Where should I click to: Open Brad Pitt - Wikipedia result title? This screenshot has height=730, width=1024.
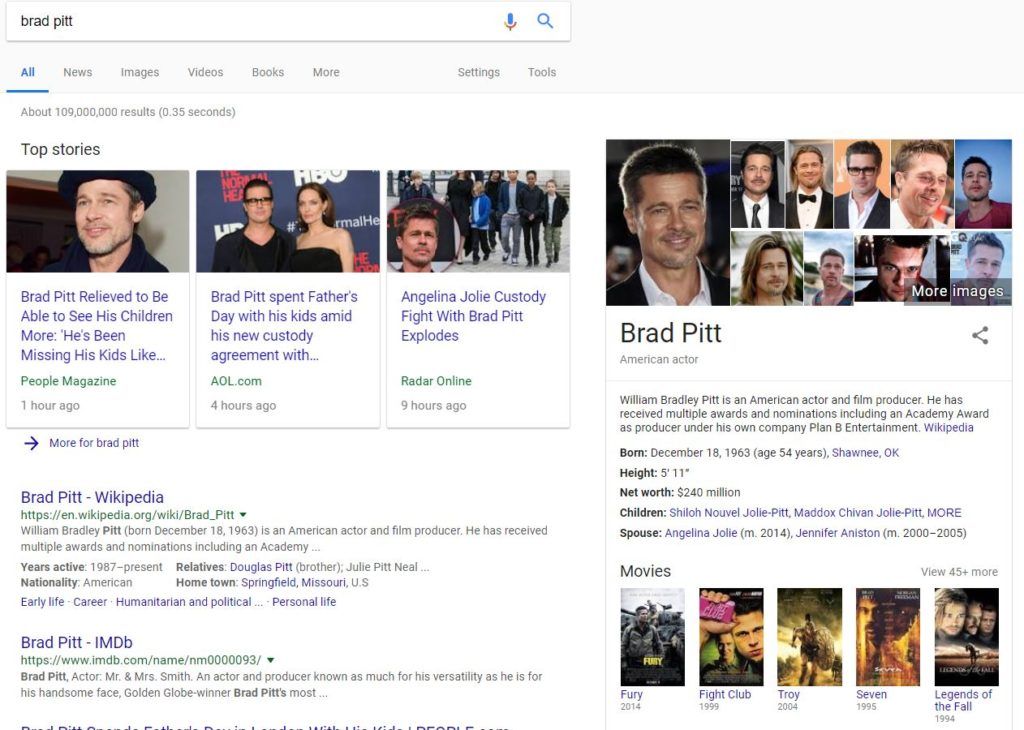coord(92,498)
